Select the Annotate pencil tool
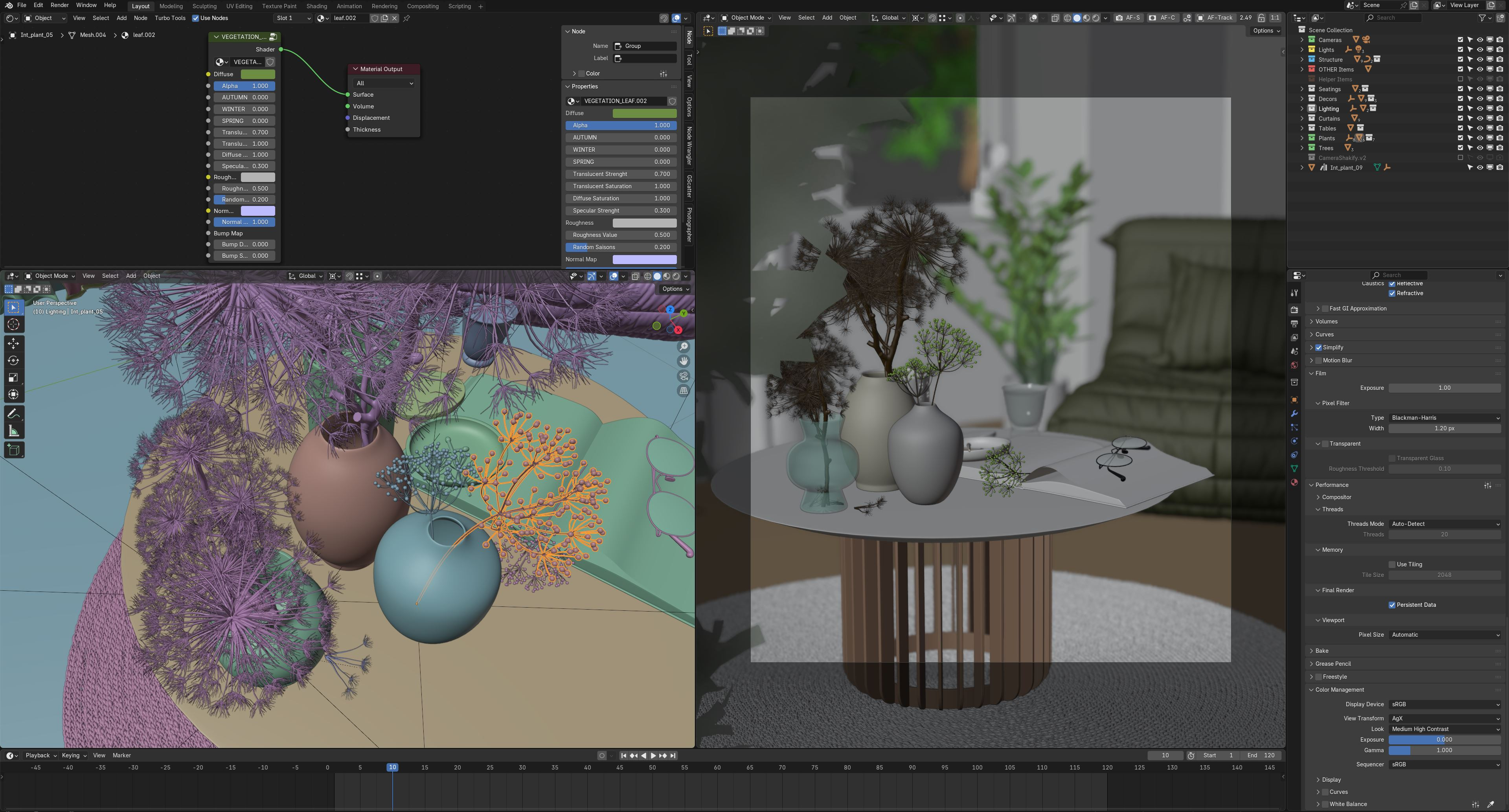Screen dimensions: 1509x812 point(13,413)
